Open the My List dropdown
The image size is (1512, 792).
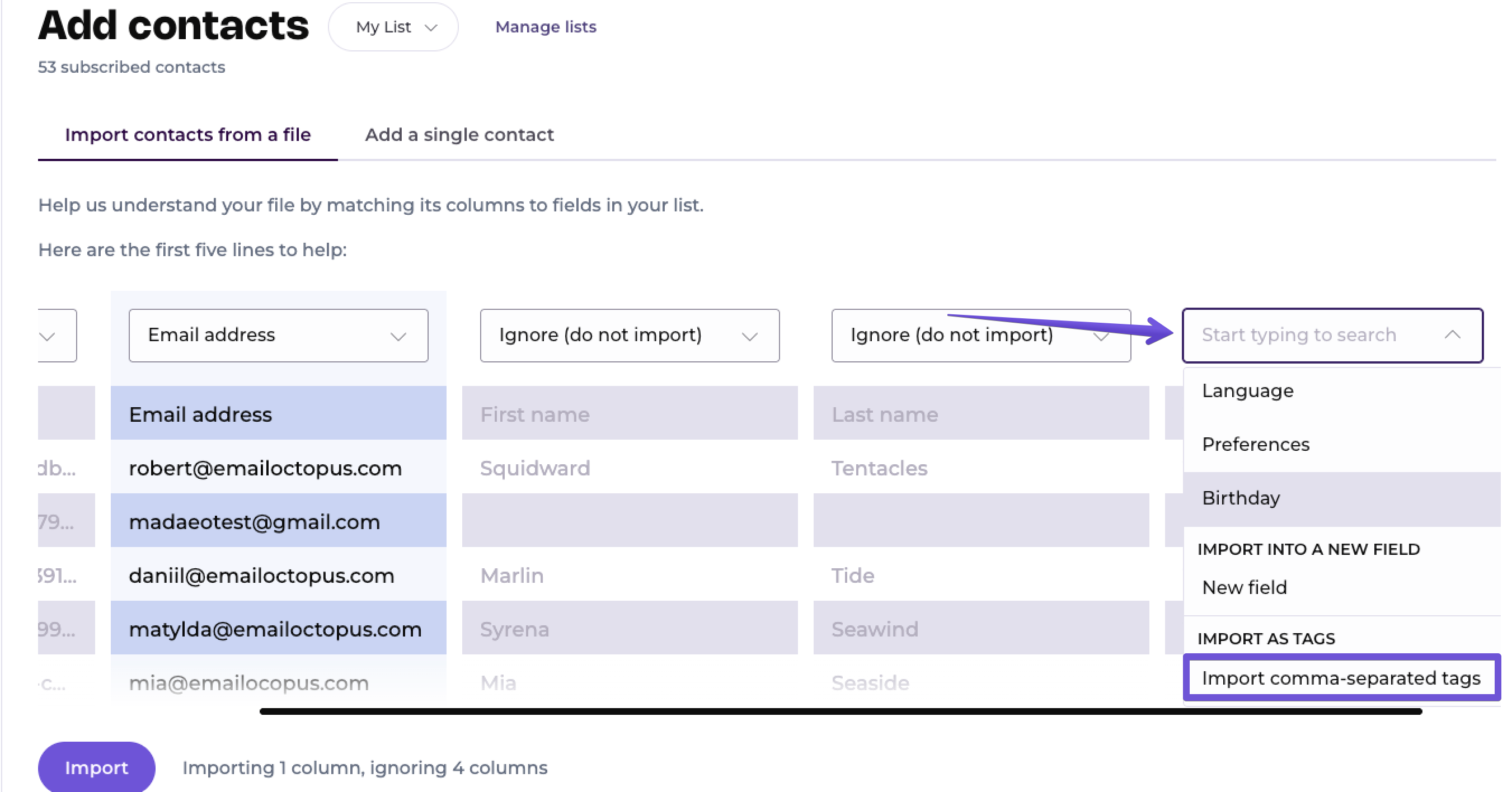tap(393, 27)
